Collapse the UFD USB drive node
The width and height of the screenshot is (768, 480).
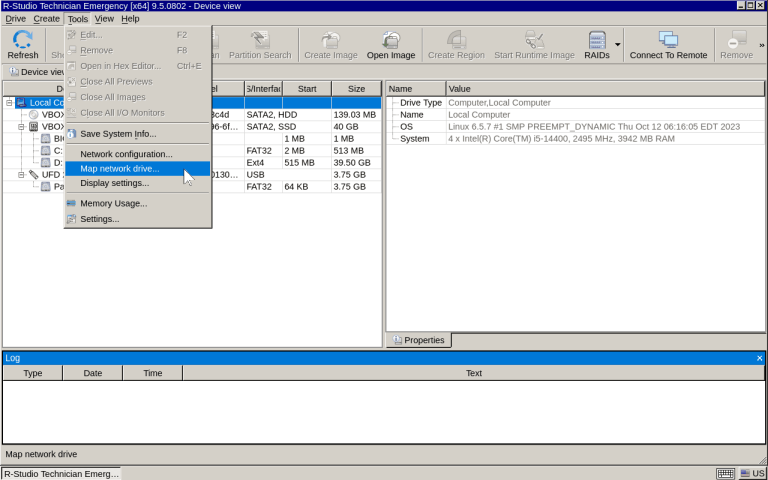[21, 175]
